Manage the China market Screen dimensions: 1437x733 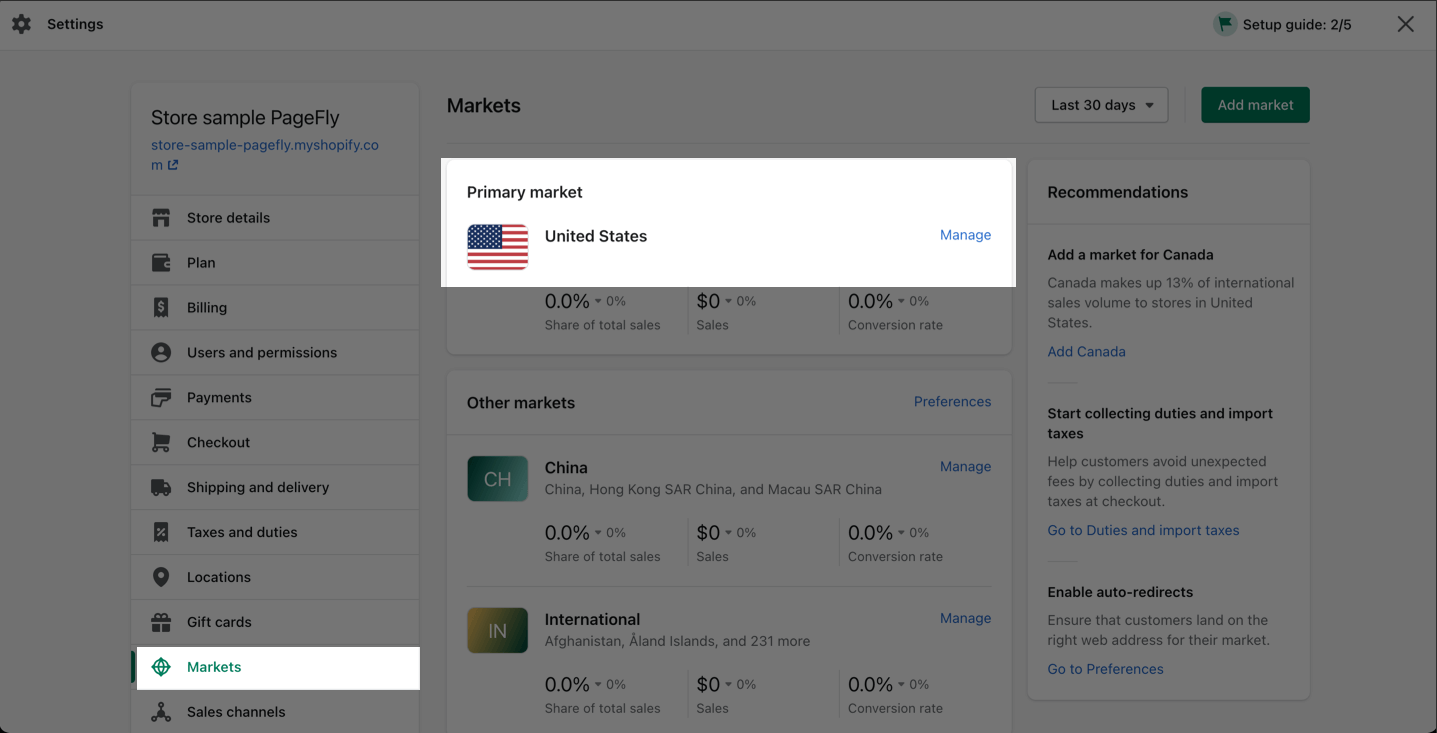pyautogui.click(x=965, y=467)
